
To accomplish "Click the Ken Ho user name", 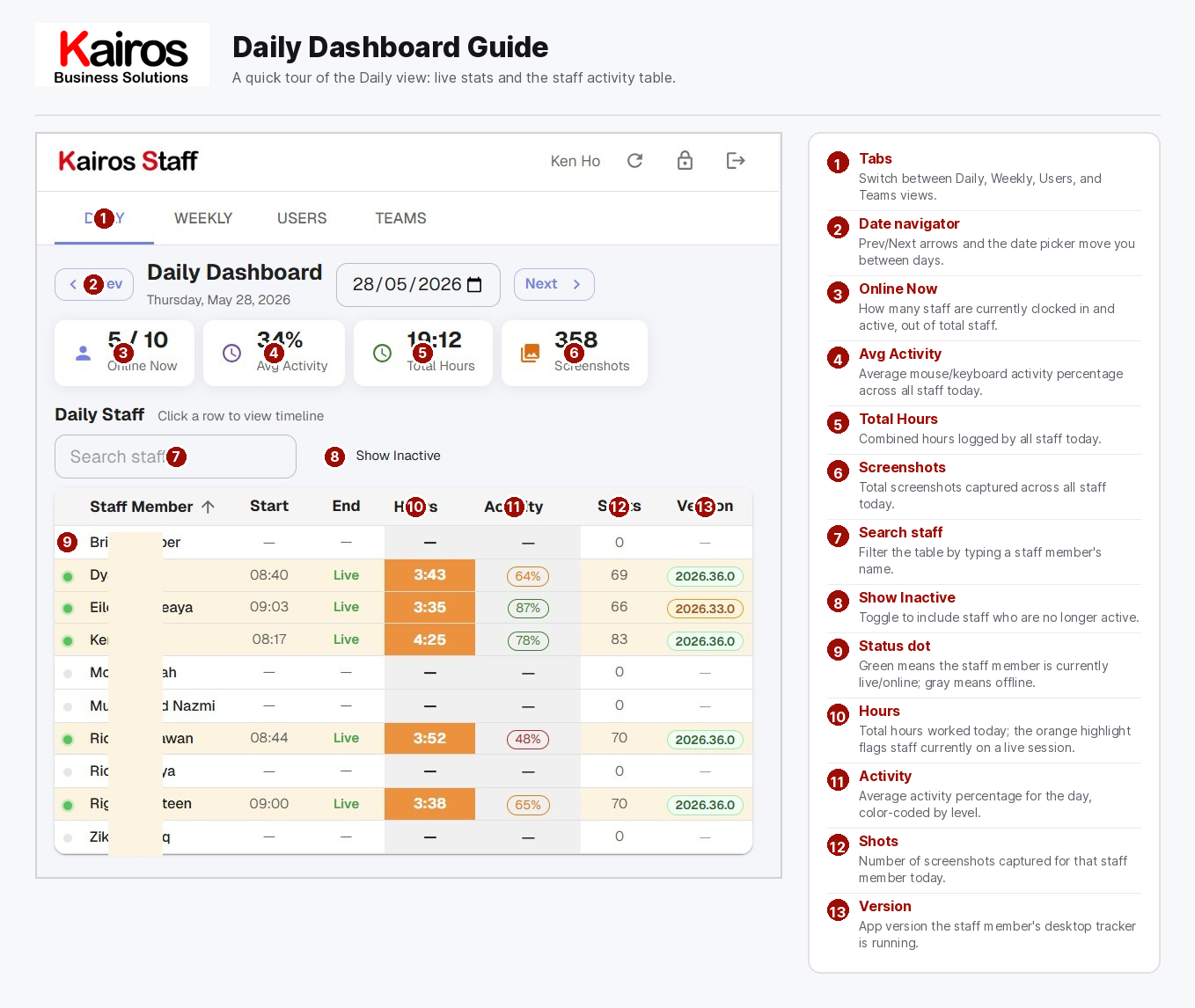I will tap(576, 161).
